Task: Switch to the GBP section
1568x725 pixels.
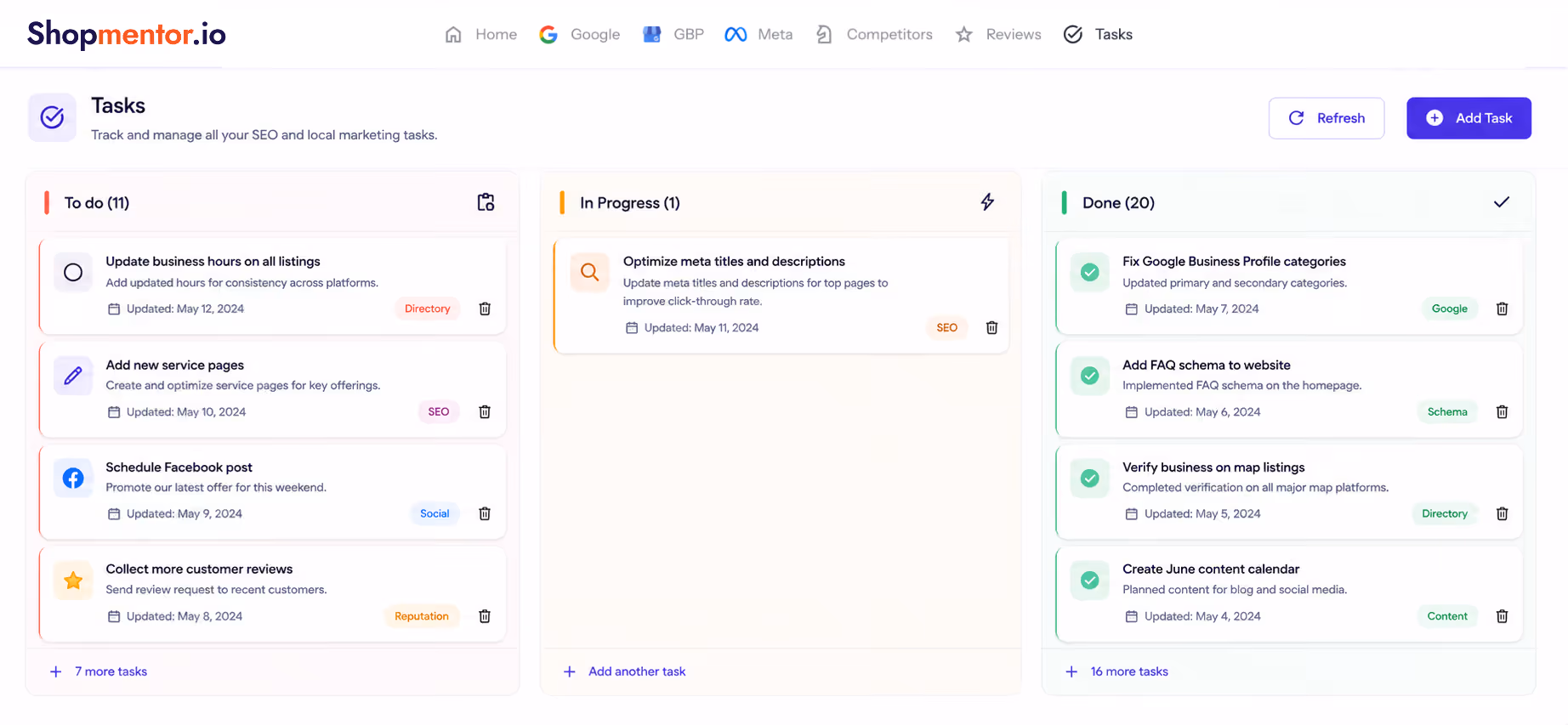Action: (x=673, y=34)
